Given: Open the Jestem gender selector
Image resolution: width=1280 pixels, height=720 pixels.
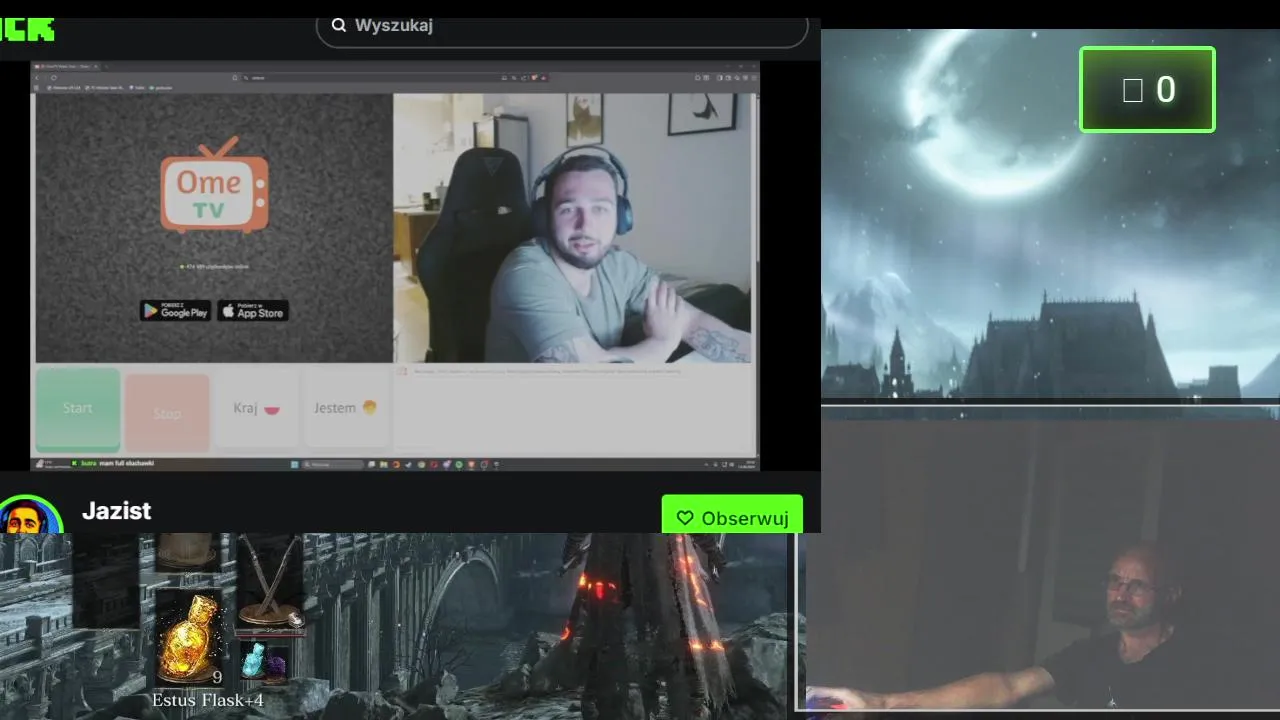Looking at the screenshot, I should [345, 408].
